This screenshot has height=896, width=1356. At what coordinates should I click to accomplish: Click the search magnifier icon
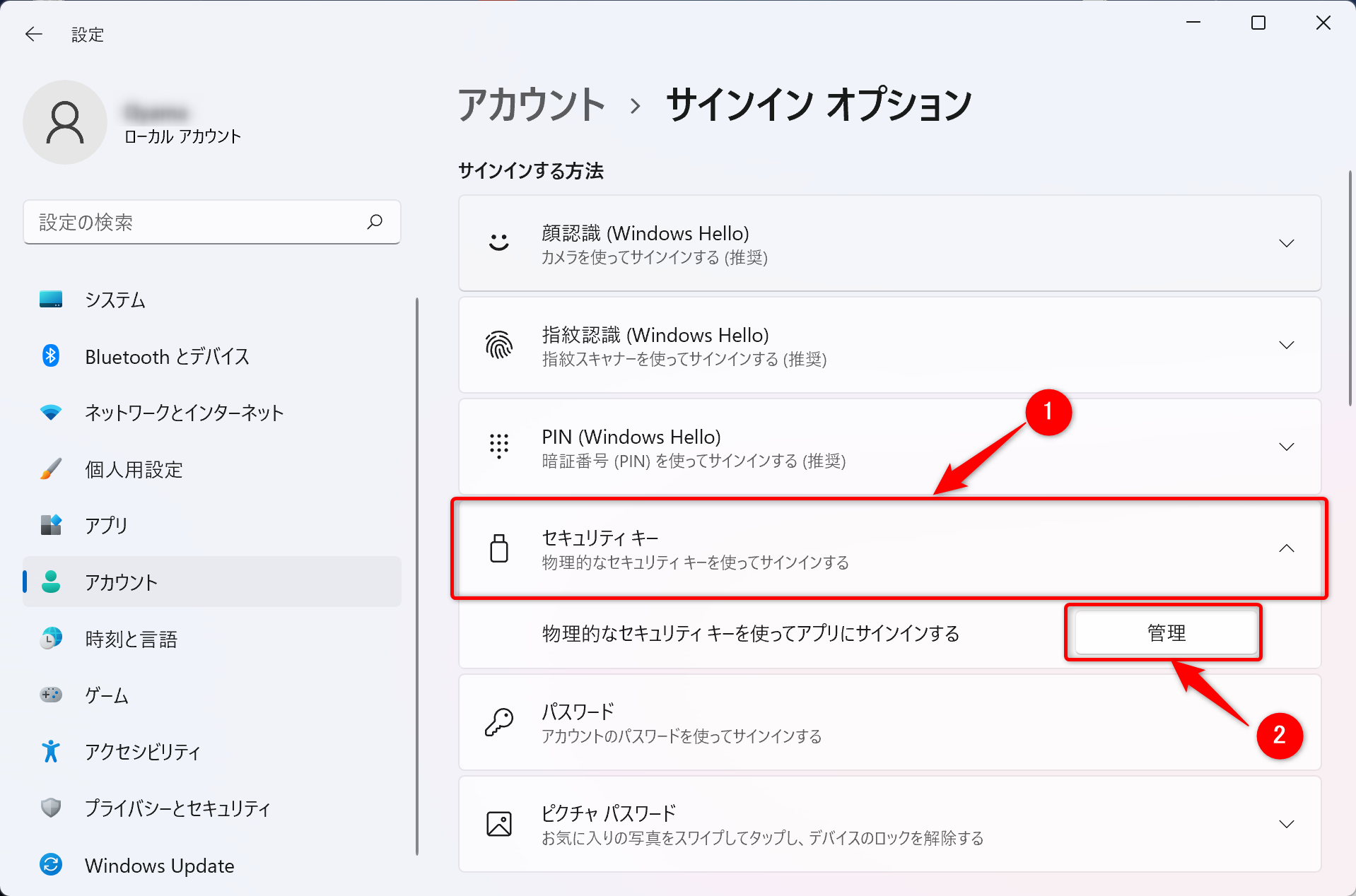[375, 222]
